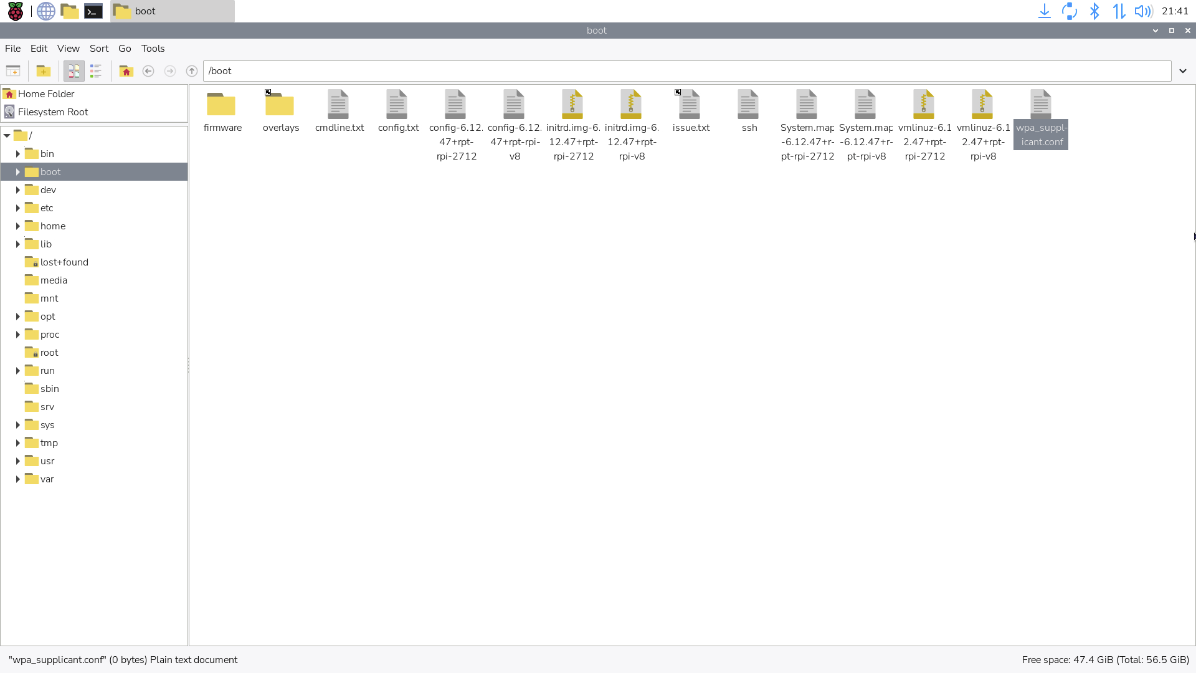Open the Sort menu
Screen dimensions: 1196x673
click(99, 48)
